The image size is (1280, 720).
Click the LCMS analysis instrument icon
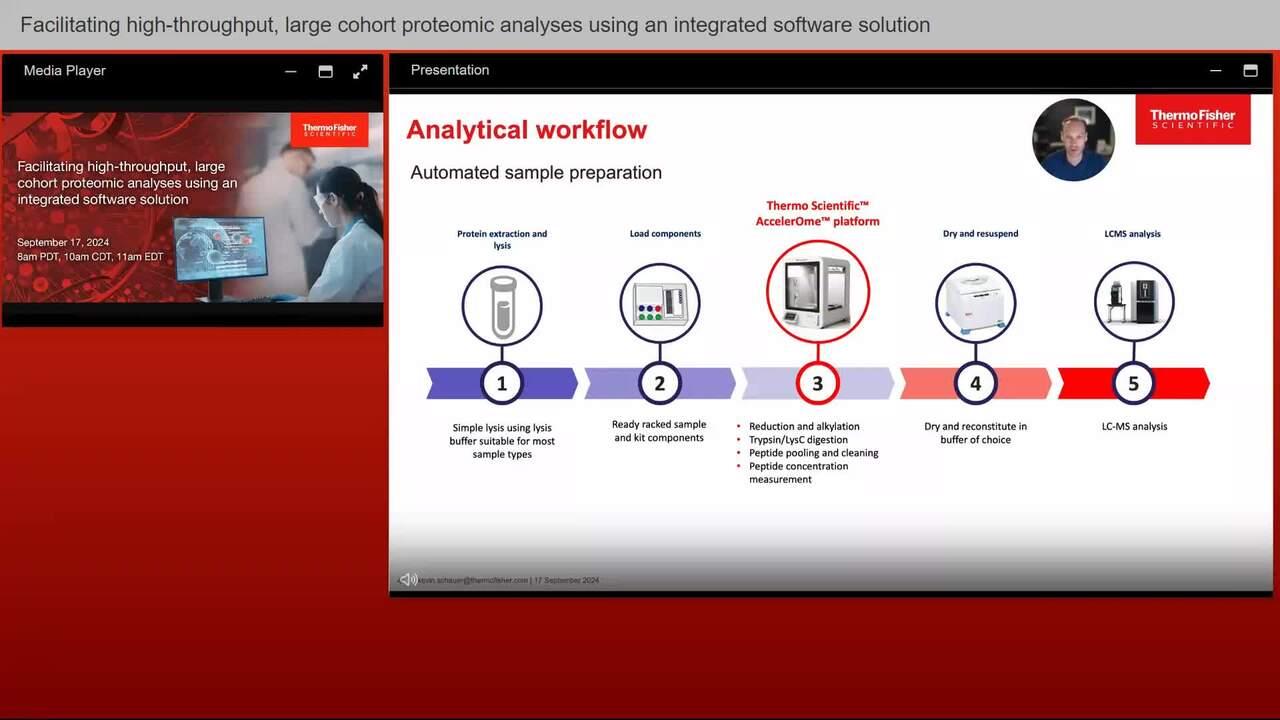coord(1133,303)
